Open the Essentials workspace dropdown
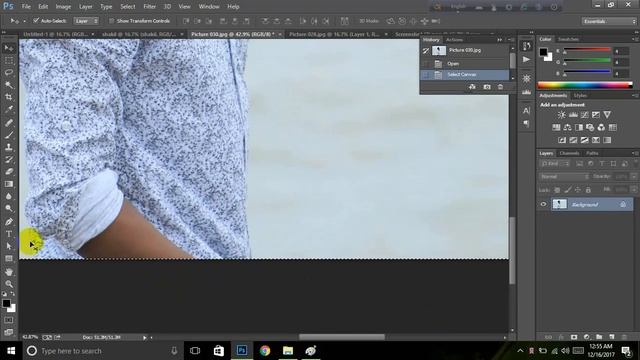Image resolution: width=640 pixels, height=360 pixels. (x=609, y=21)
